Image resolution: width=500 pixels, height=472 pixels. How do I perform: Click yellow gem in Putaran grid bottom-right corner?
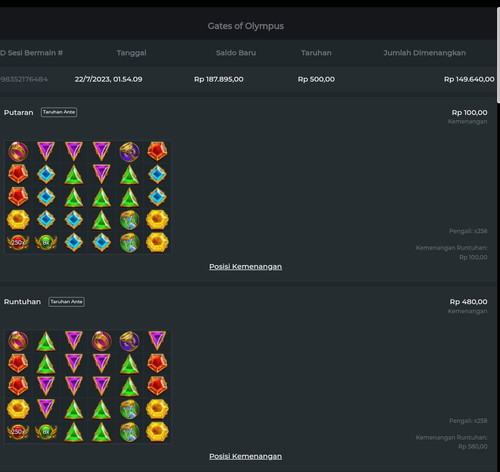[157, 242]
